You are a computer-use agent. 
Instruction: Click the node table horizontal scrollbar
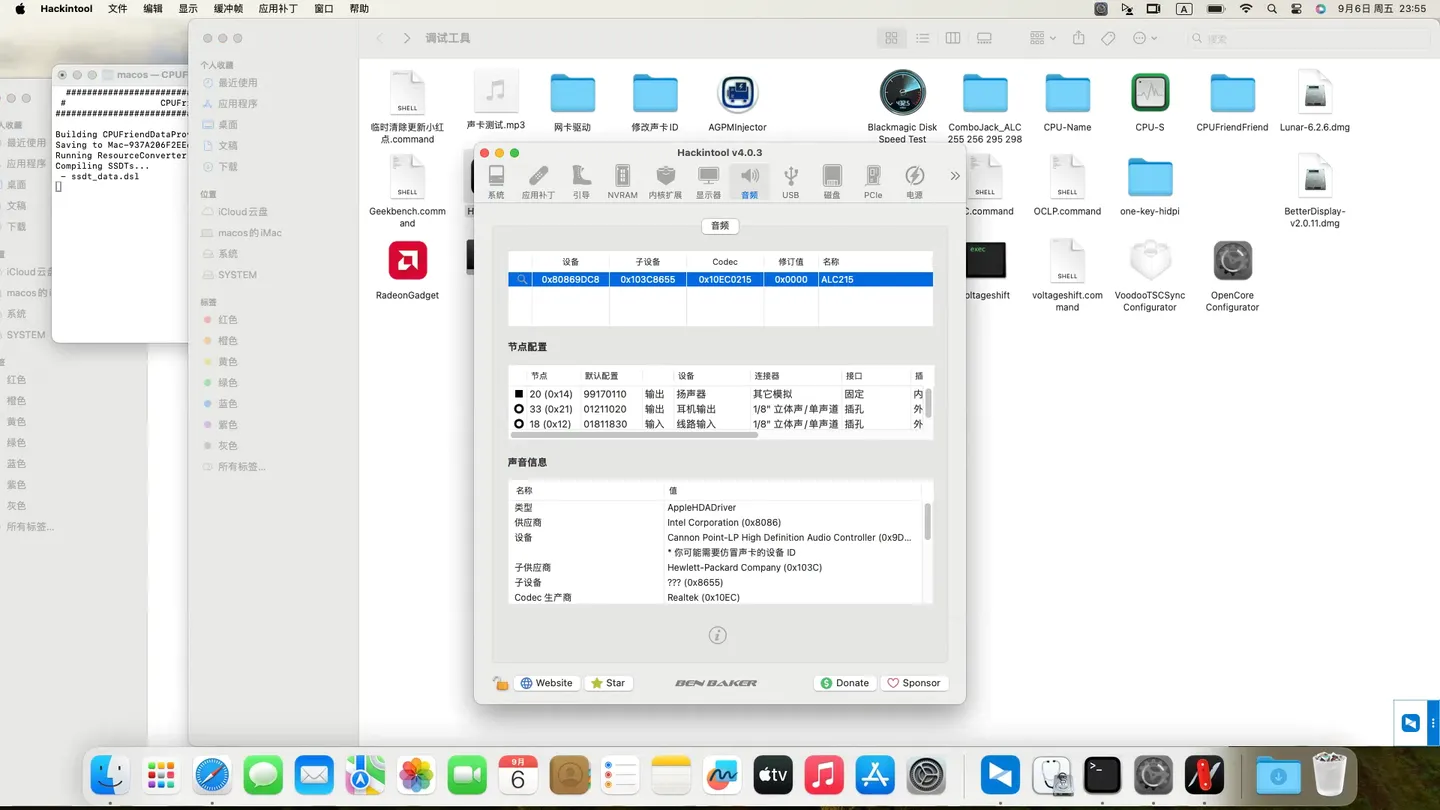pyautogui.click(x=634, y=435)
